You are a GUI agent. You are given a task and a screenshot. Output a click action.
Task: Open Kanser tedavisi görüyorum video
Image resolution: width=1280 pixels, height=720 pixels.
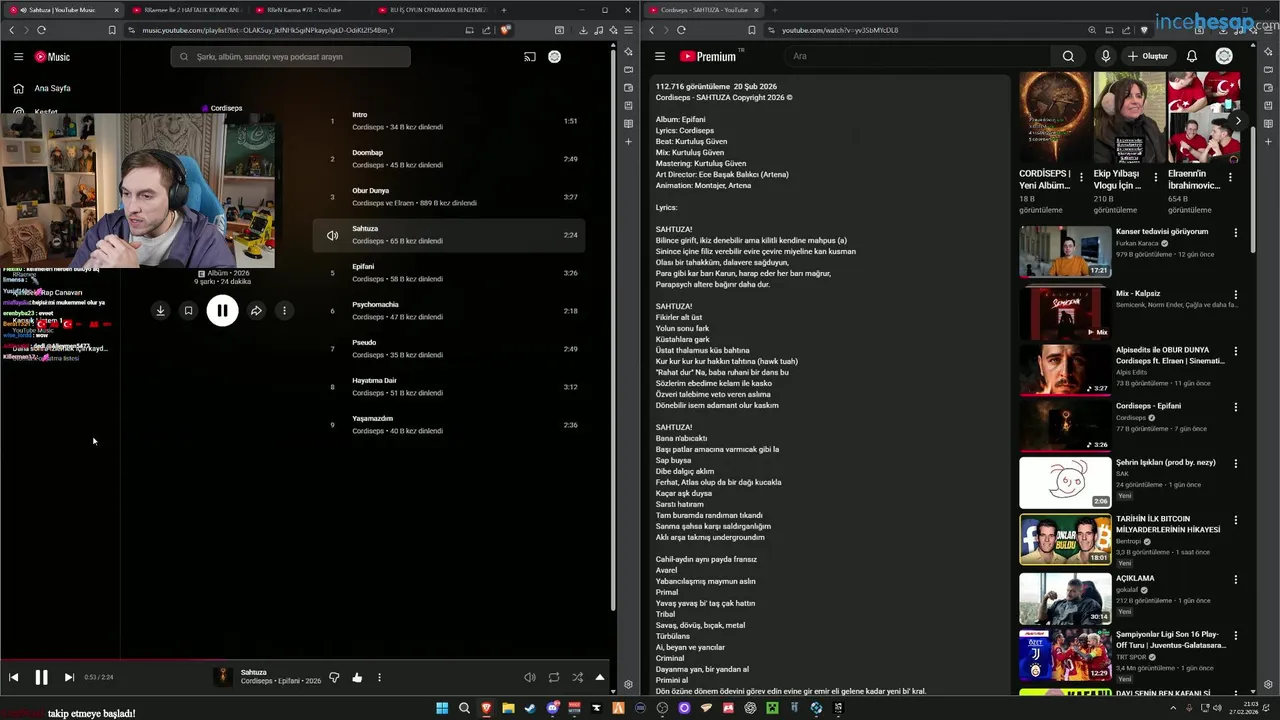[1065, 252]
